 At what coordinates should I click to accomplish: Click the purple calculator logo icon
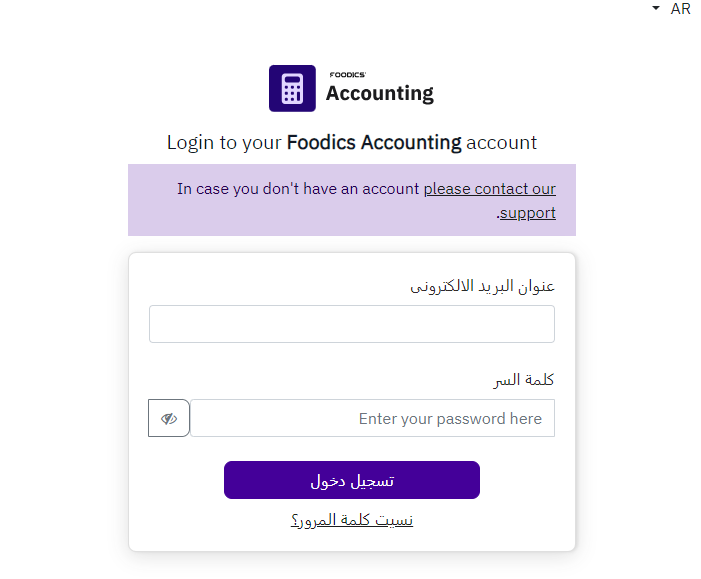tap(292, 88)
